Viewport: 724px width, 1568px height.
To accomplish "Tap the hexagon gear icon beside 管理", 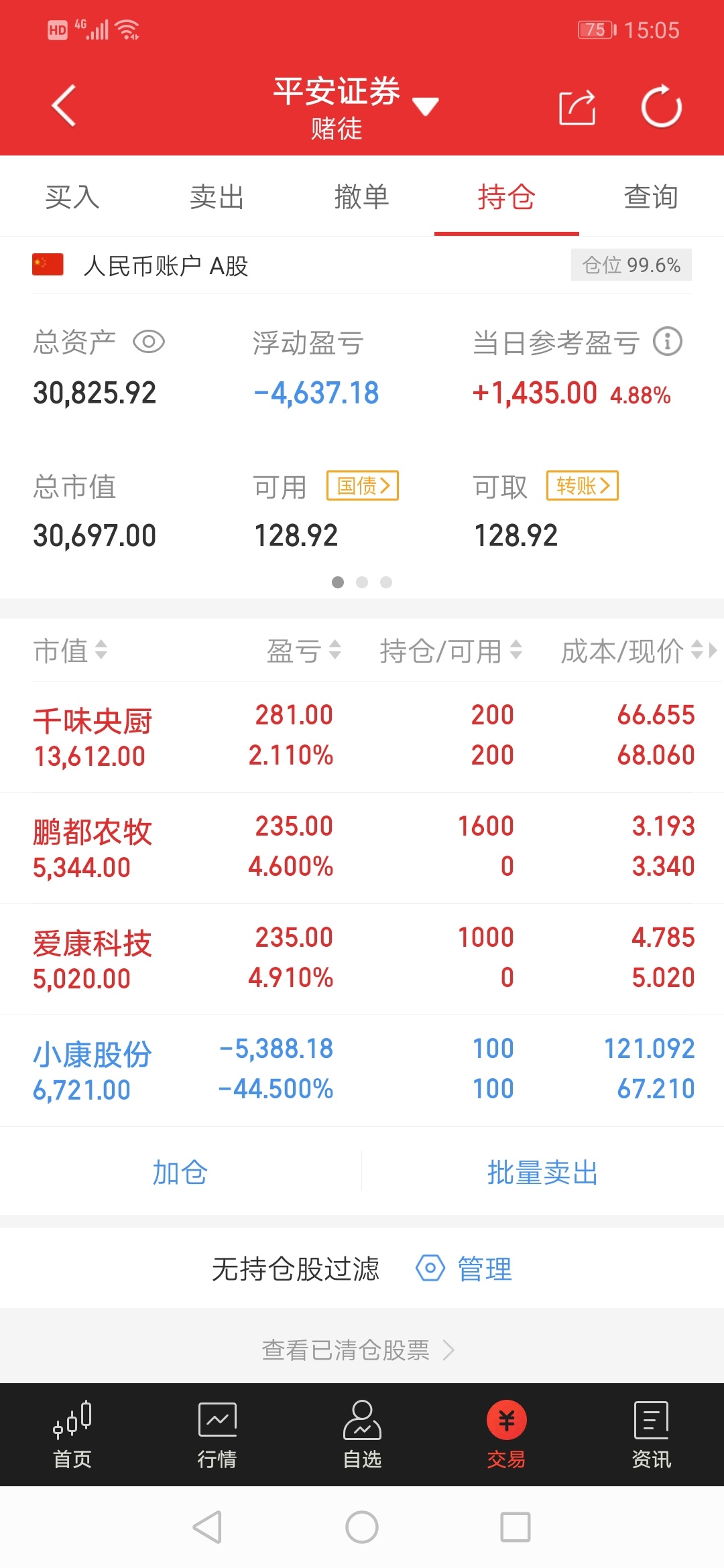I will [x=430, y=1268].
